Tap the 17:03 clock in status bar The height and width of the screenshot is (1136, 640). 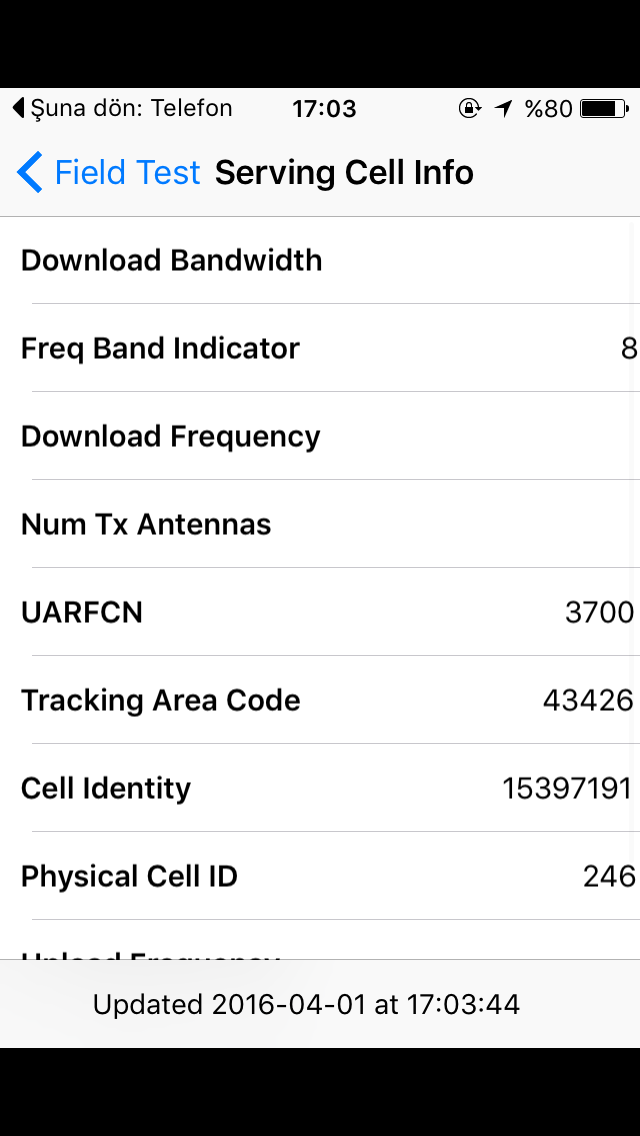pyautogui.click(x=324, y=109)
